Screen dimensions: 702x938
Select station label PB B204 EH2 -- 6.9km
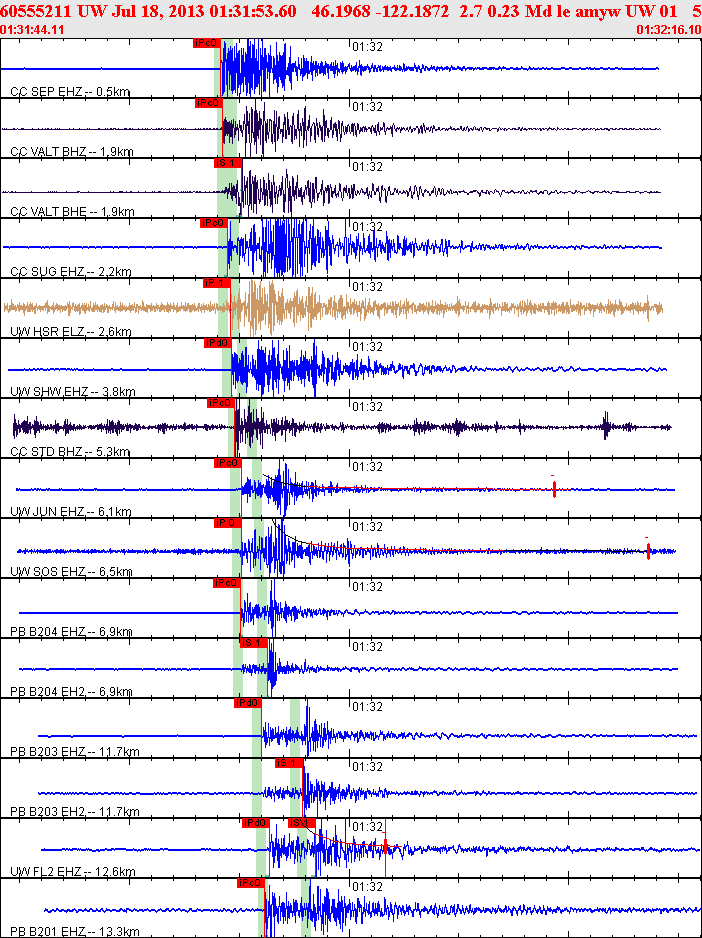pyautogui.click(x=71, y=692)
